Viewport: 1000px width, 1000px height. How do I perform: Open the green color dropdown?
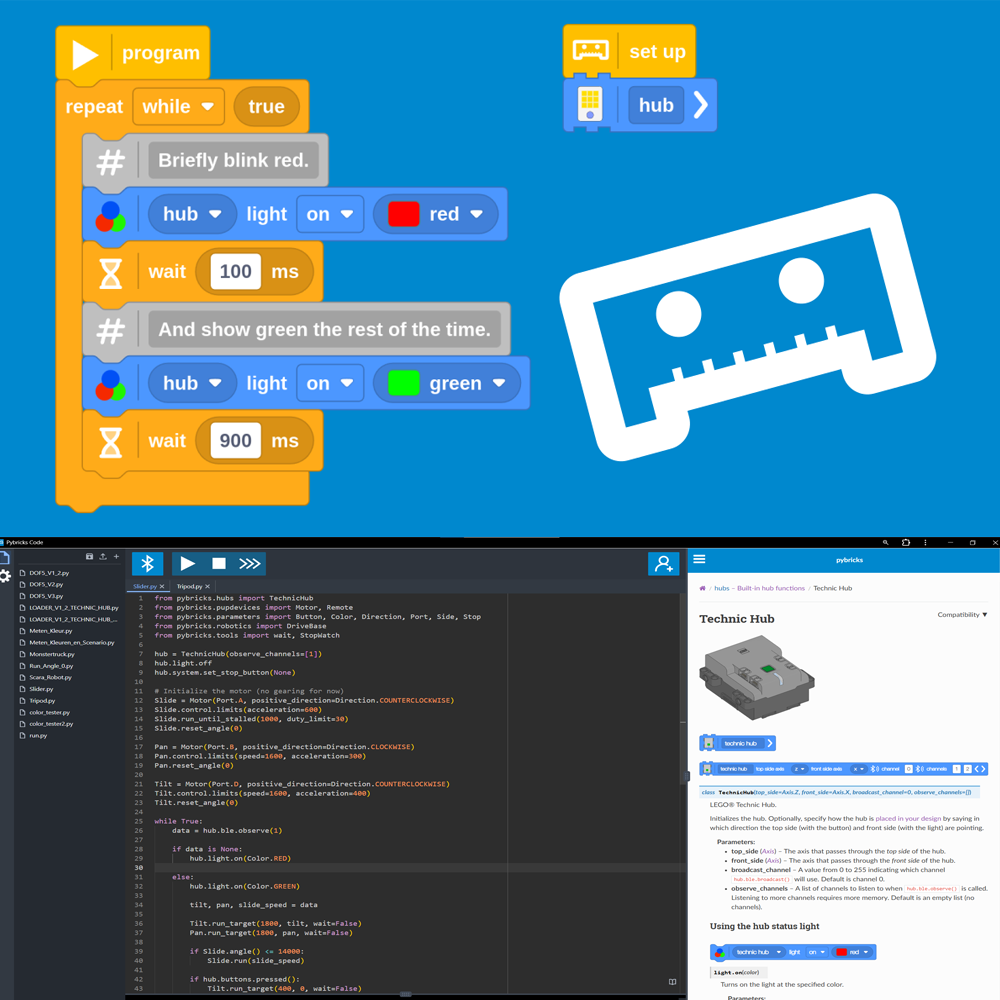447,383
